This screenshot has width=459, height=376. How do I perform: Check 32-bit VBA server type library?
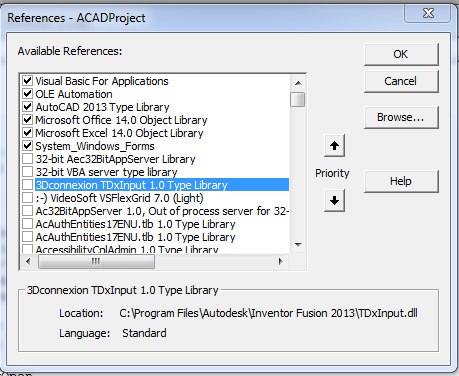pyautogui.click(x=27, y=172)
